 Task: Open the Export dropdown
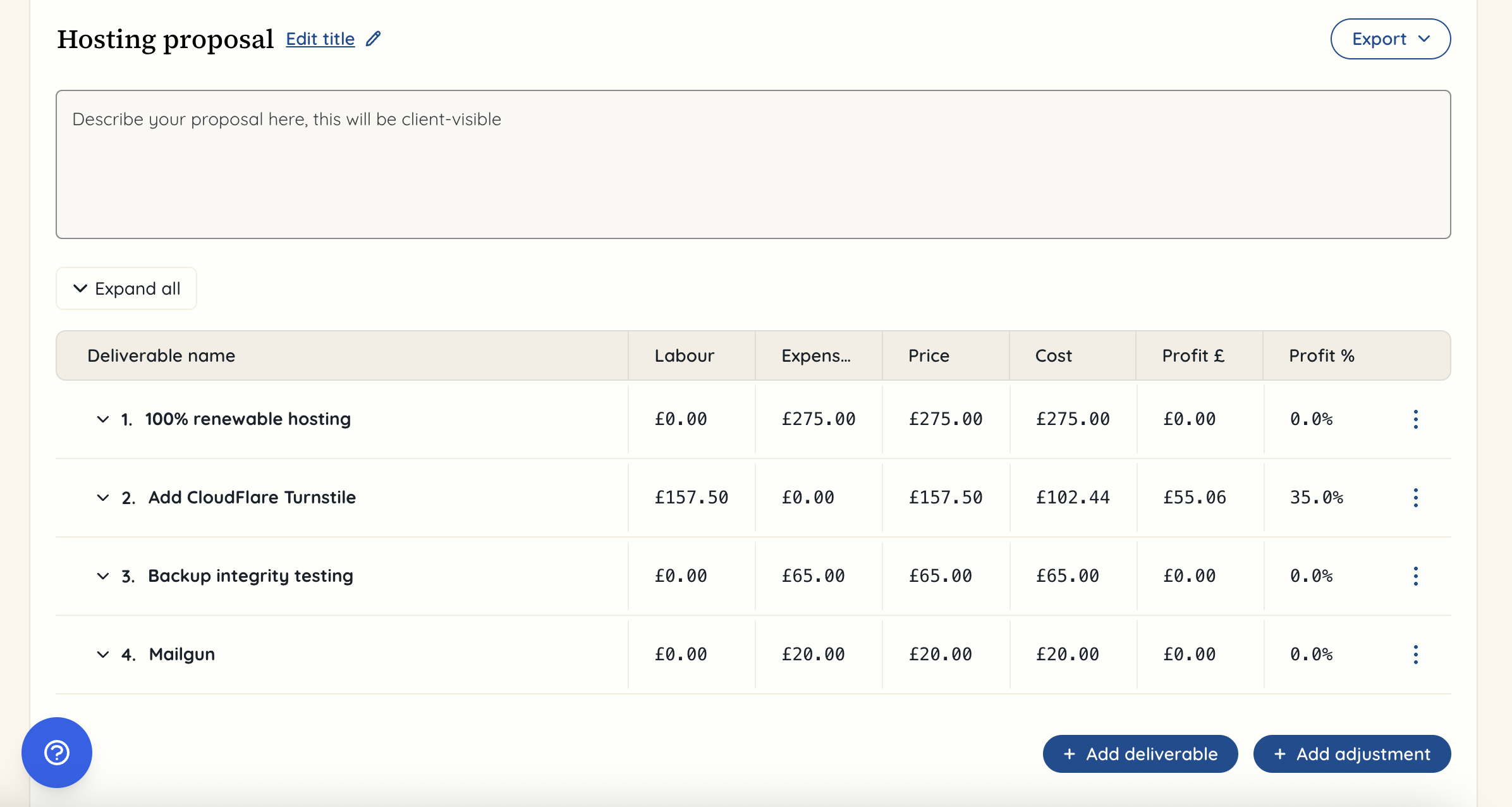point(1390,39)
